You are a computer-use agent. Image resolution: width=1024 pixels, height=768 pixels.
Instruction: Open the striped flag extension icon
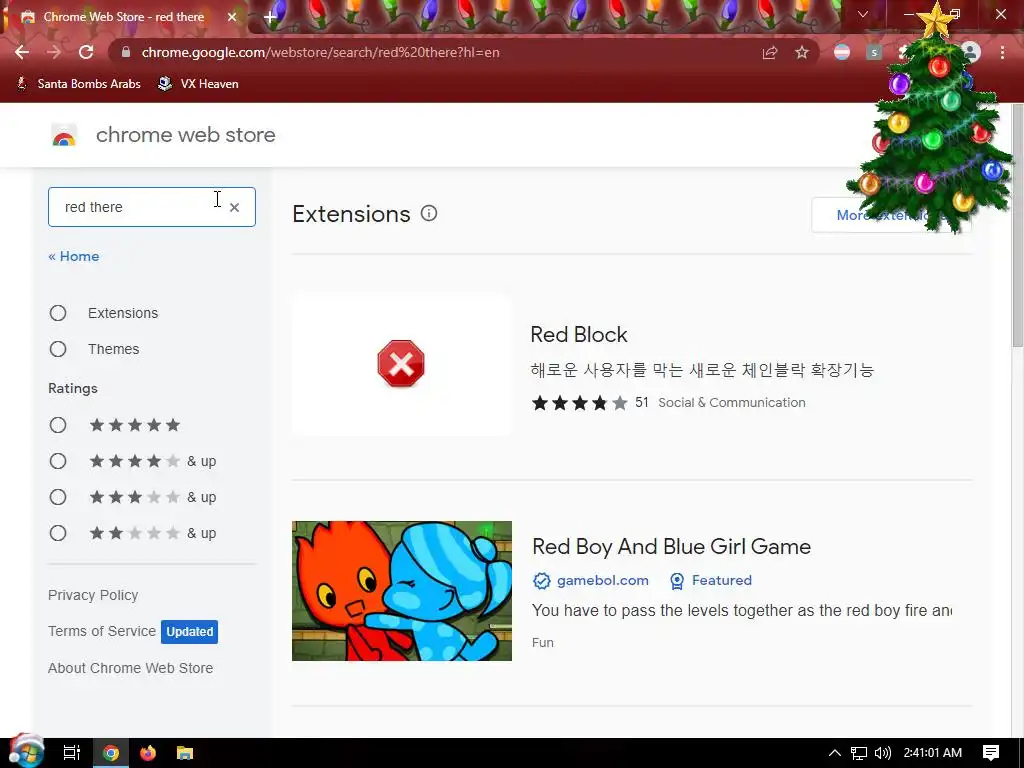(x=842, y=52)
